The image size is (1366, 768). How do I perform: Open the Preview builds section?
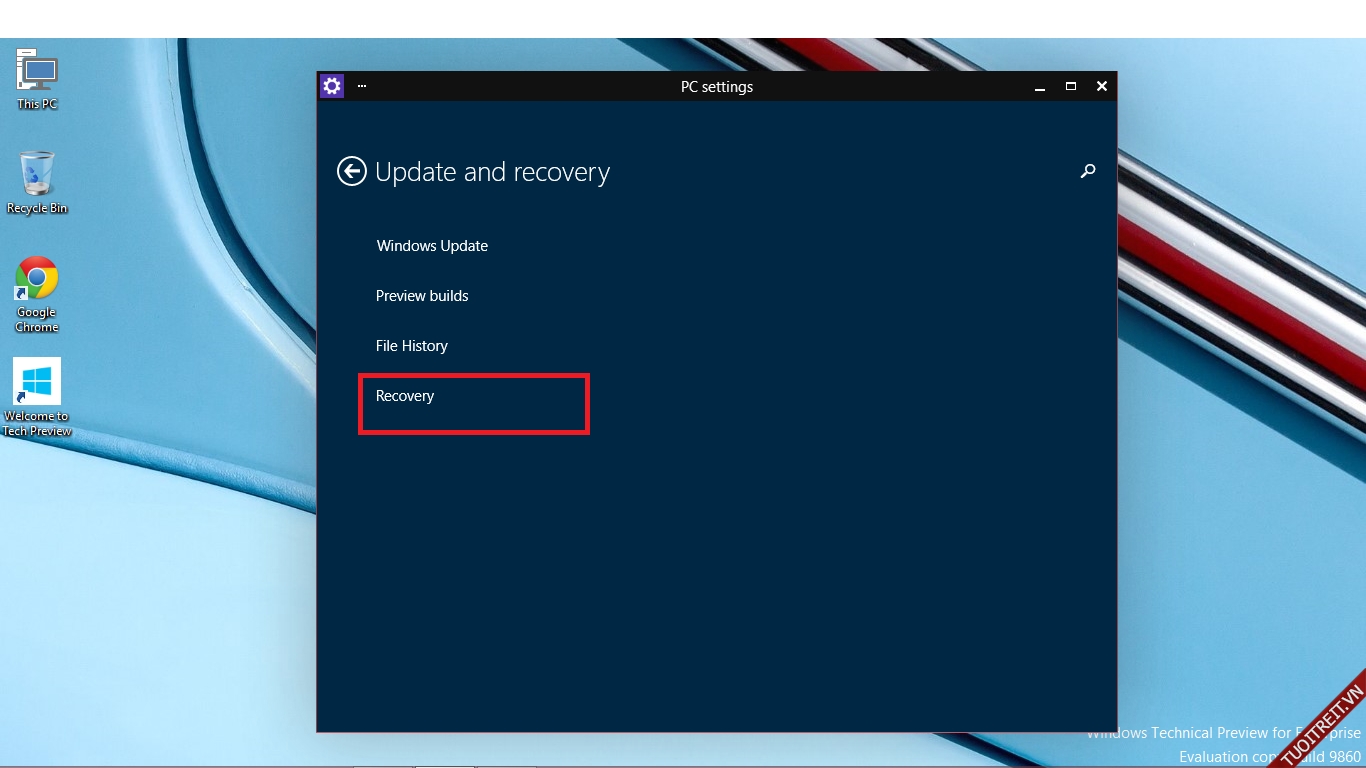[x=422, y=296]
